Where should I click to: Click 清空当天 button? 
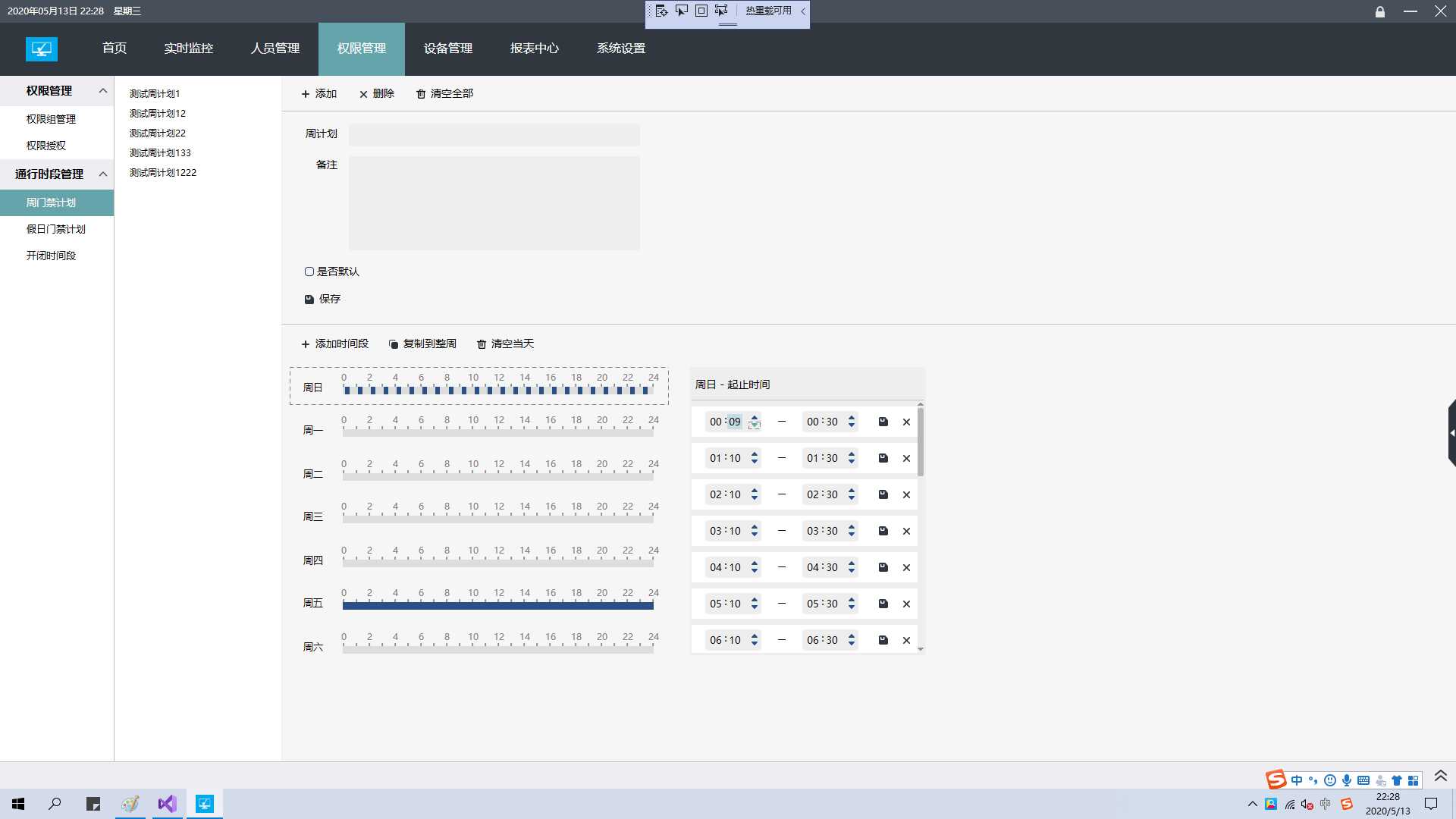(505, 344)
